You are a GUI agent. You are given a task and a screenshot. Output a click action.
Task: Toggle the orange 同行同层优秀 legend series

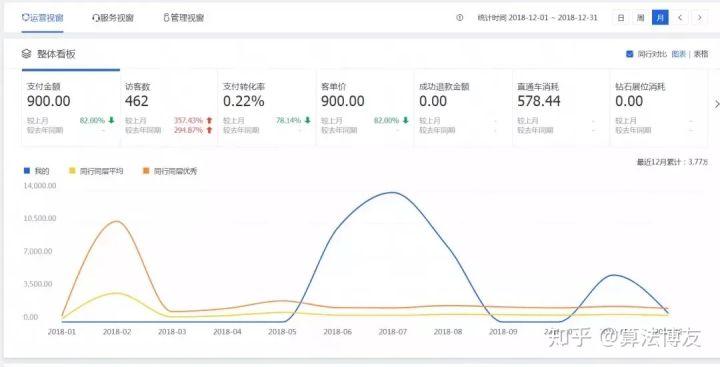170,171
